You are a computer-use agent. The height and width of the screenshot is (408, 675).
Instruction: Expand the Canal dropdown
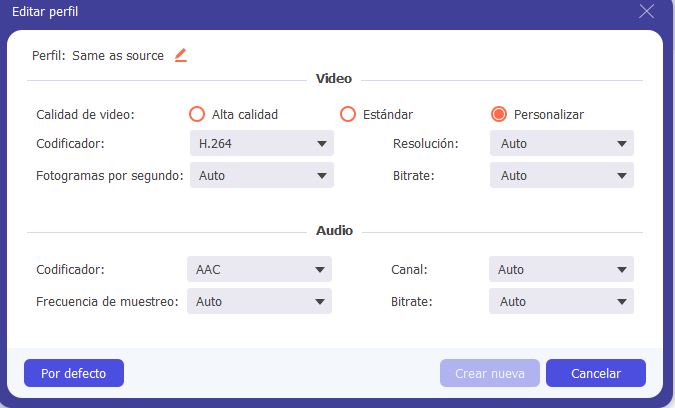[561, 269]
